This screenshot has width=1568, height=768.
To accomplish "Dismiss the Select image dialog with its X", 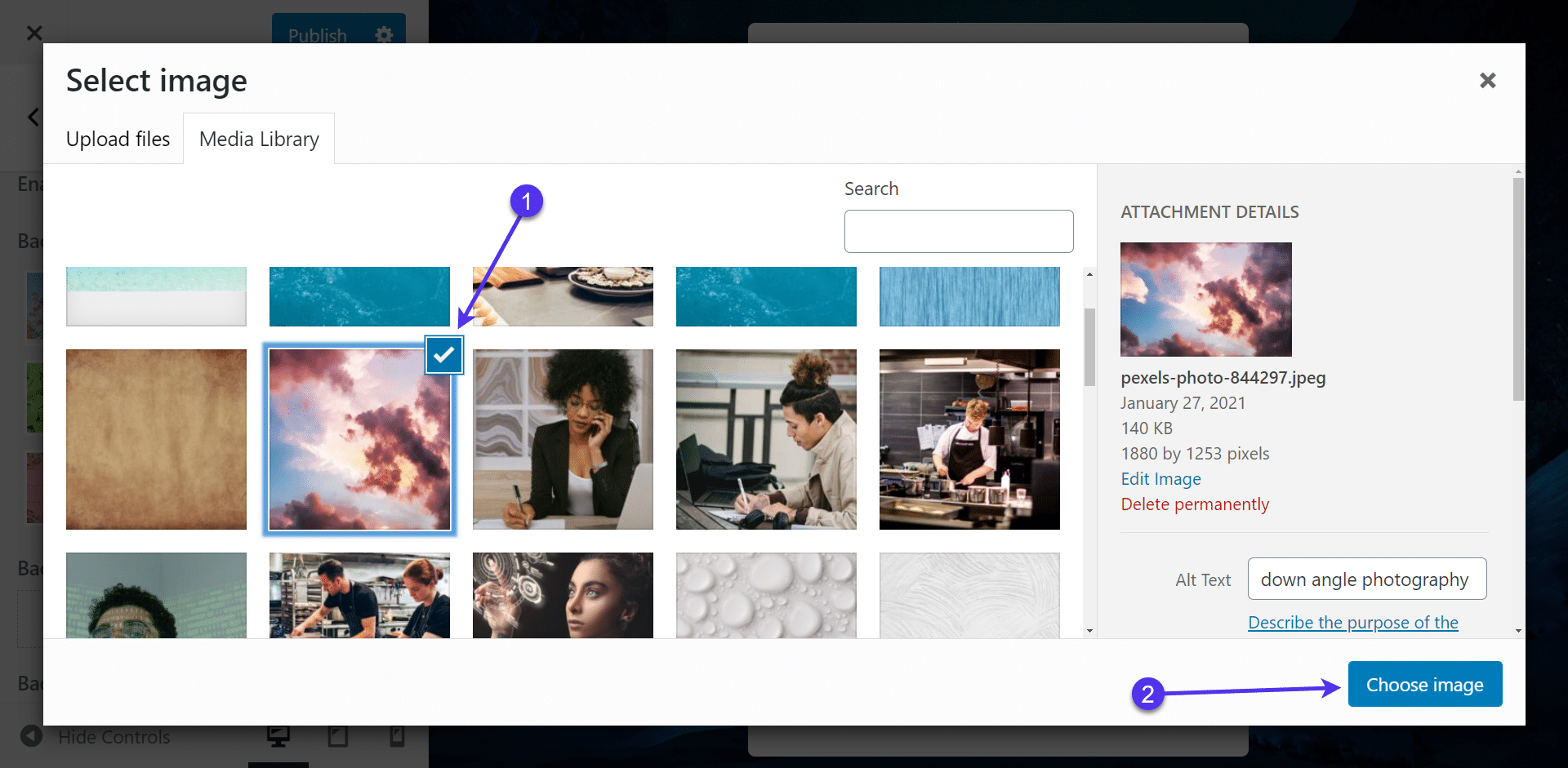I will coord(1488,80).
